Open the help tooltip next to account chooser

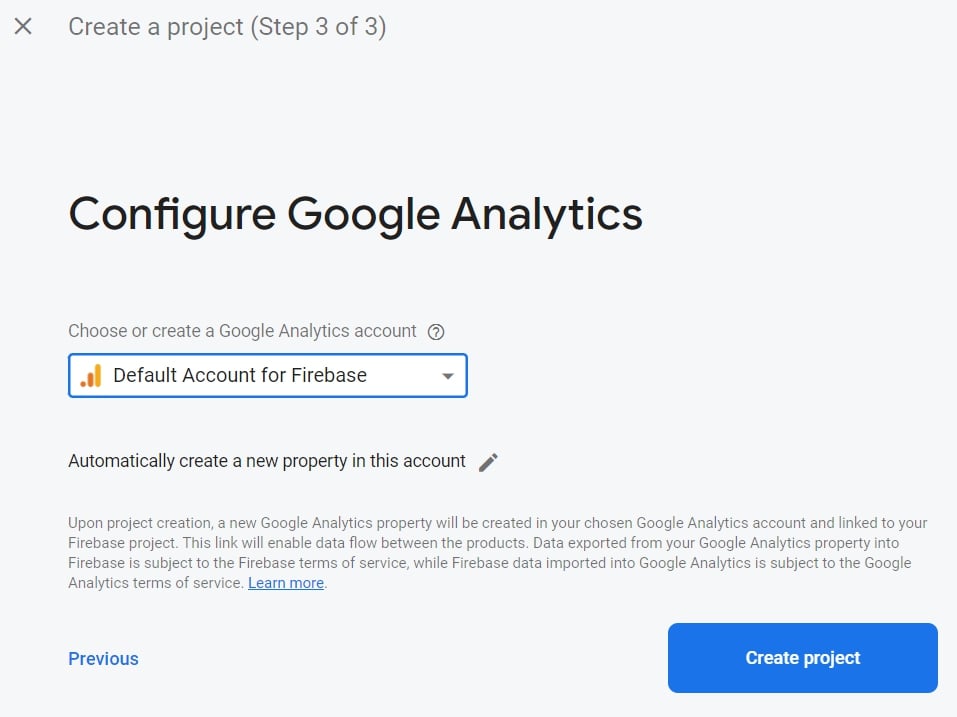coord(437,331)
